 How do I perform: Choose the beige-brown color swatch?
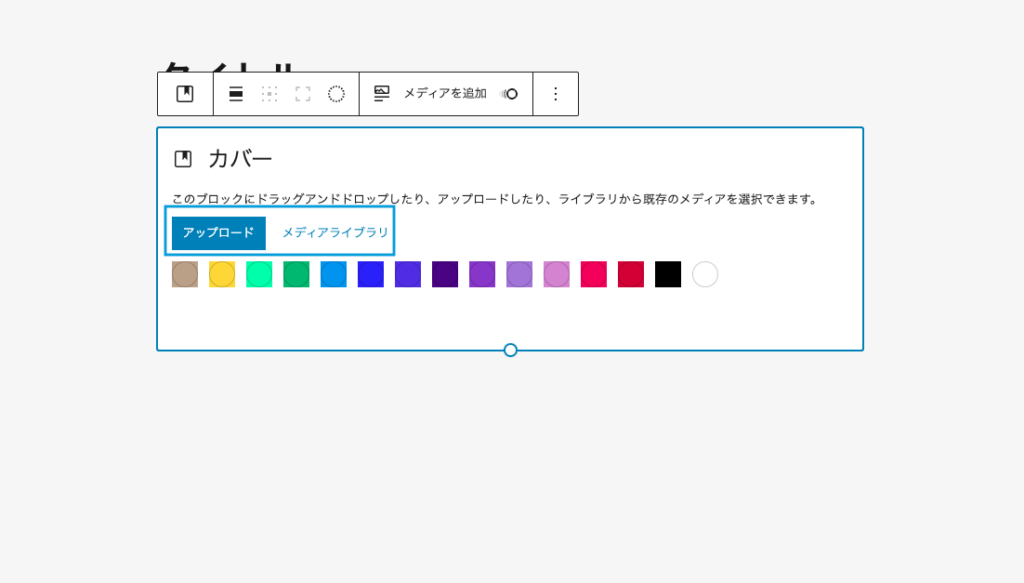pos(185,274)
